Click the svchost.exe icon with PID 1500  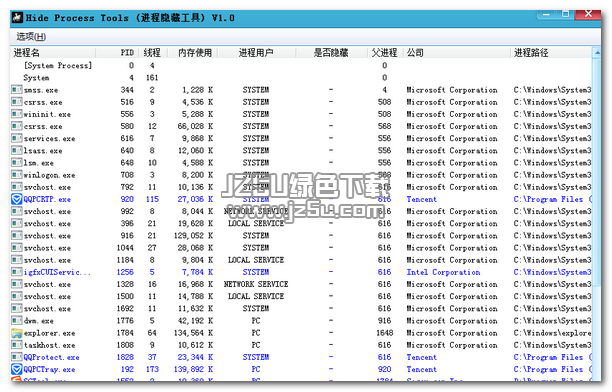click(x=17, y=296)
